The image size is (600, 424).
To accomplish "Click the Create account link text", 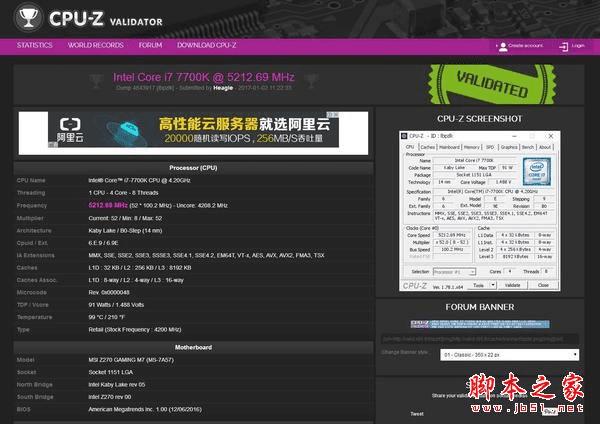I will (x=525, y=46).
